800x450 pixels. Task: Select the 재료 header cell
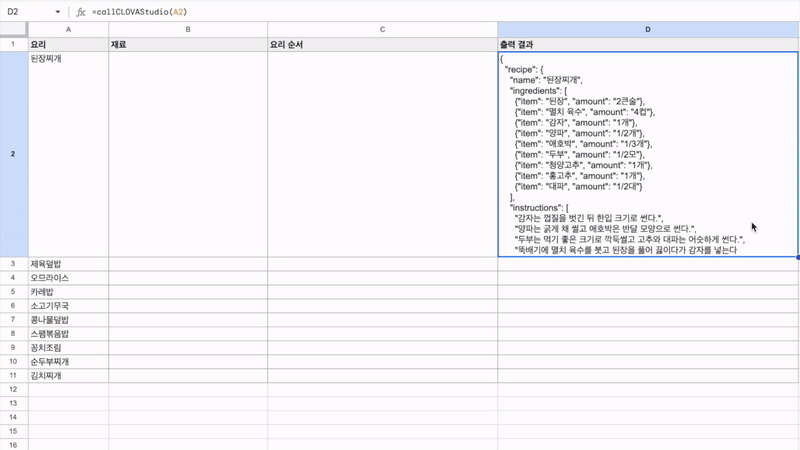point(188,45)
